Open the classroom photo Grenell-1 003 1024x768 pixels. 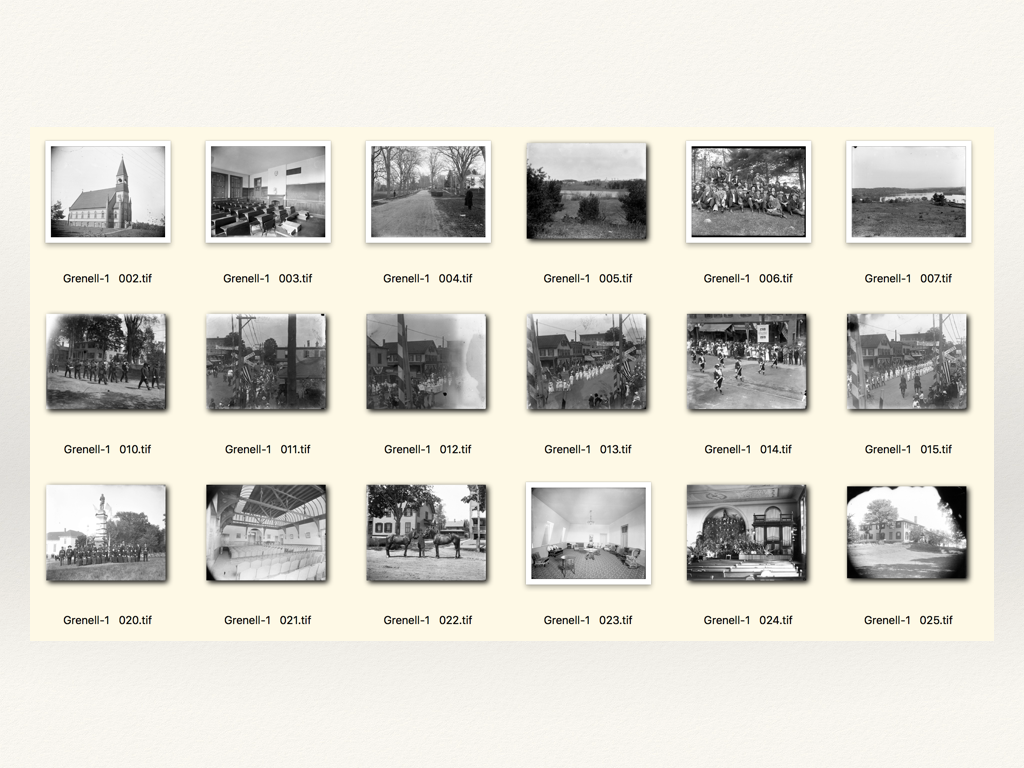(x=268, y=192)
